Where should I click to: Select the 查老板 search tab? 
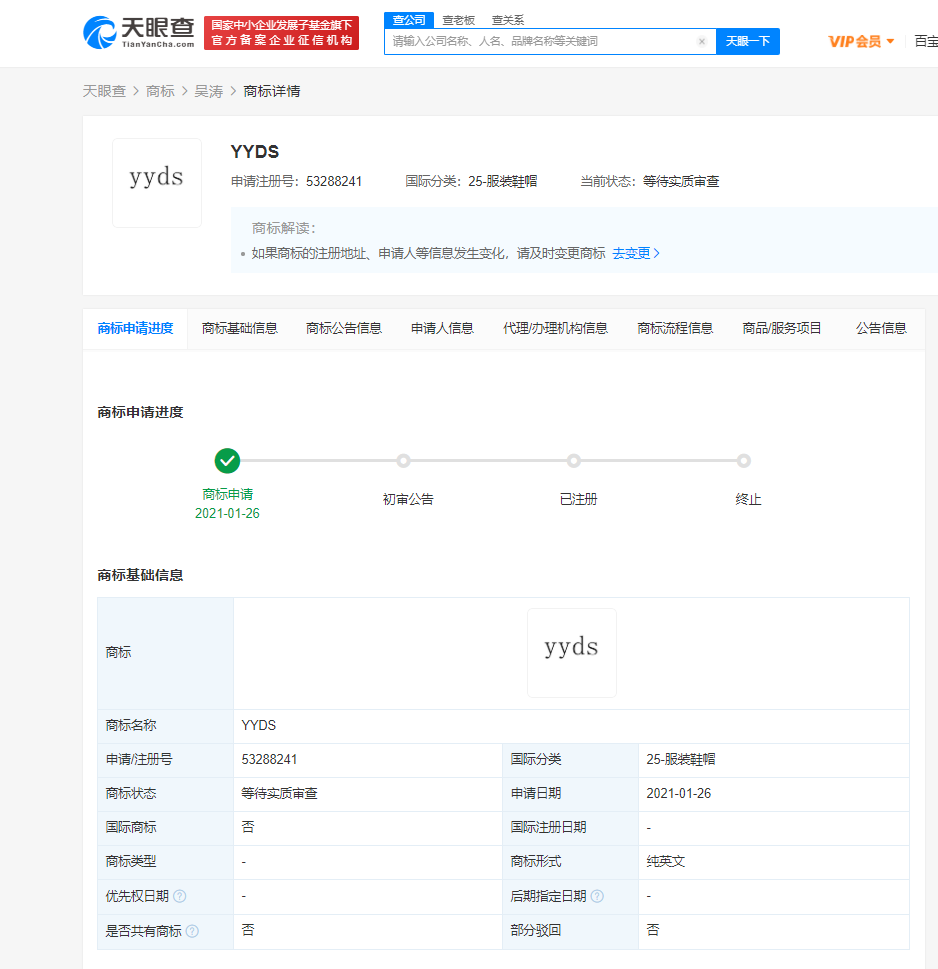(x=459, y=20)
